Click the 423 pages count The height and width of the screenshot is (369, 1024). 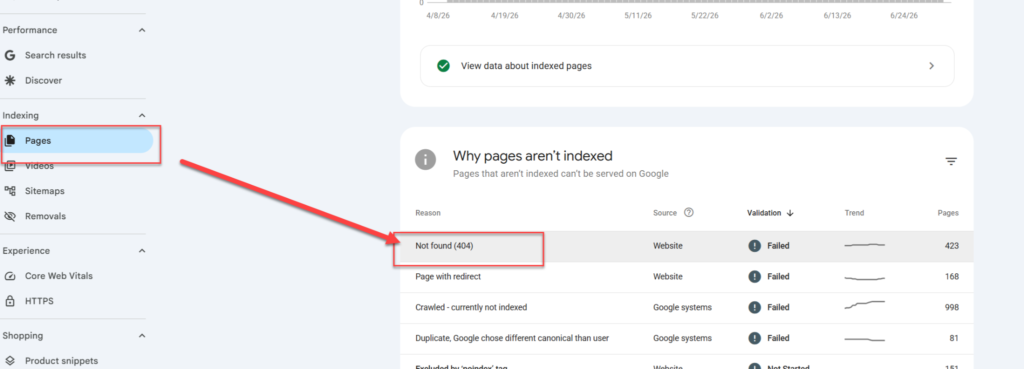coord(952,246)
